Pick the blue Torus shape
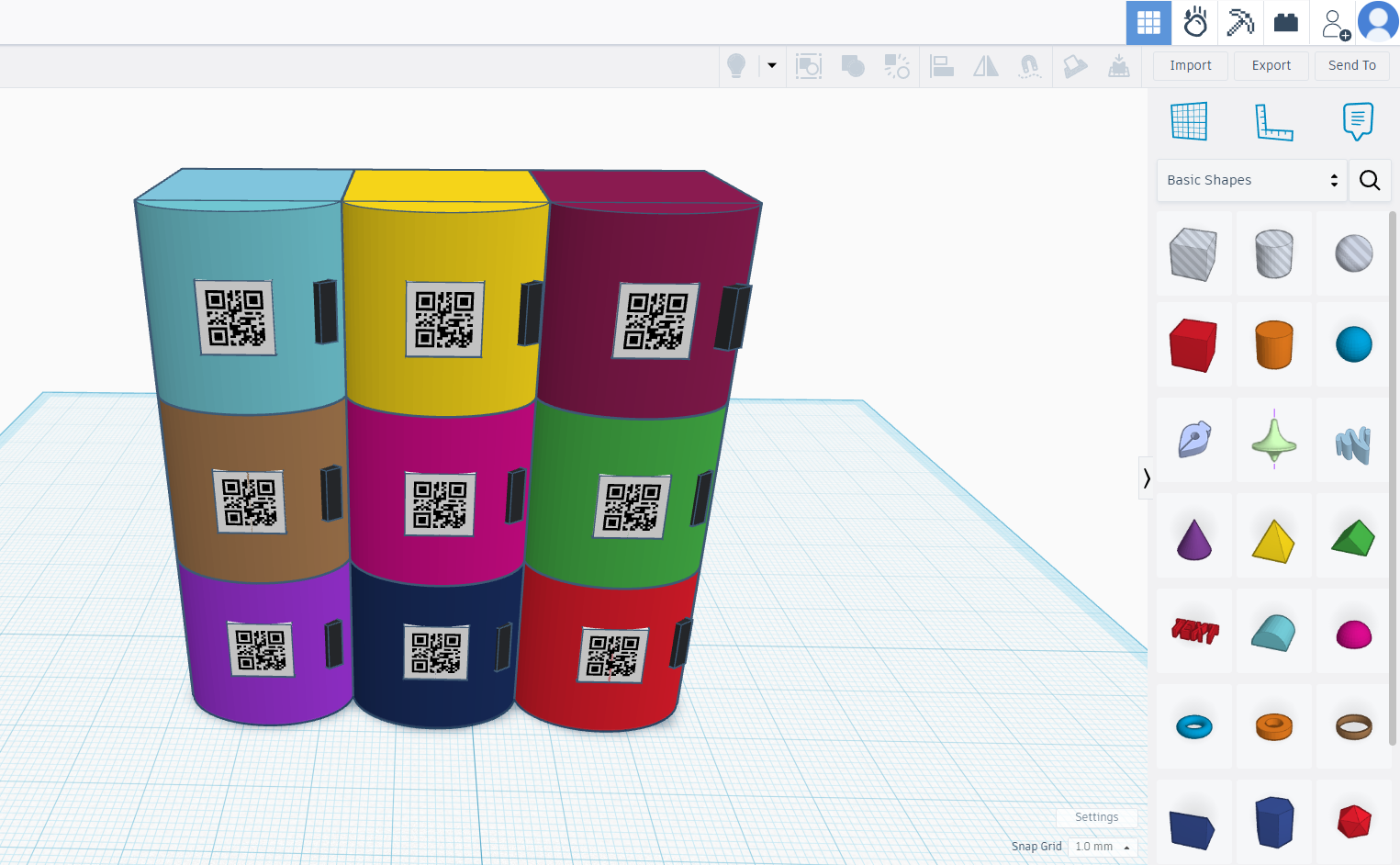The height and width of the screenshot is (865, 1400). [1193, 726]
